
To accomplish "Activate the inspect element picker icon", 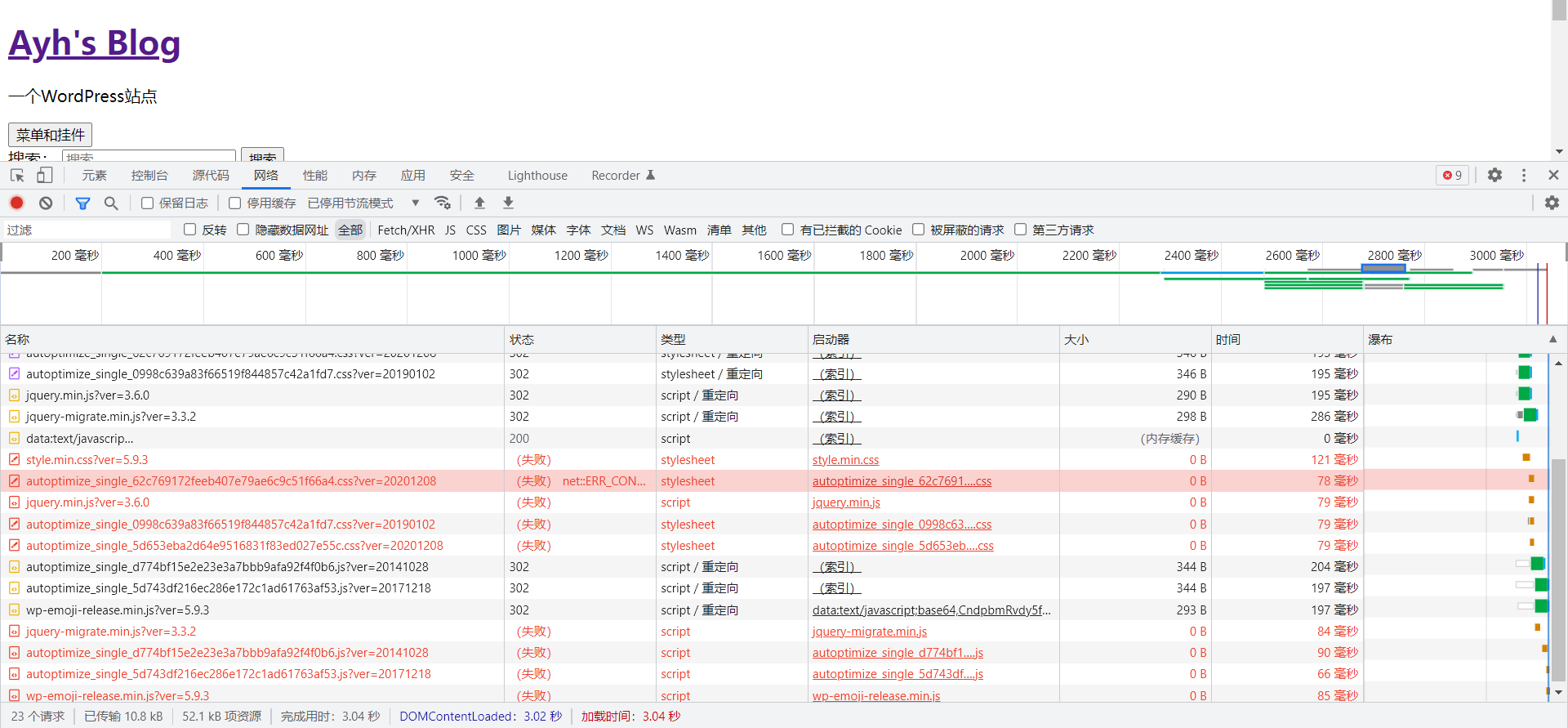I will [17, 175].
